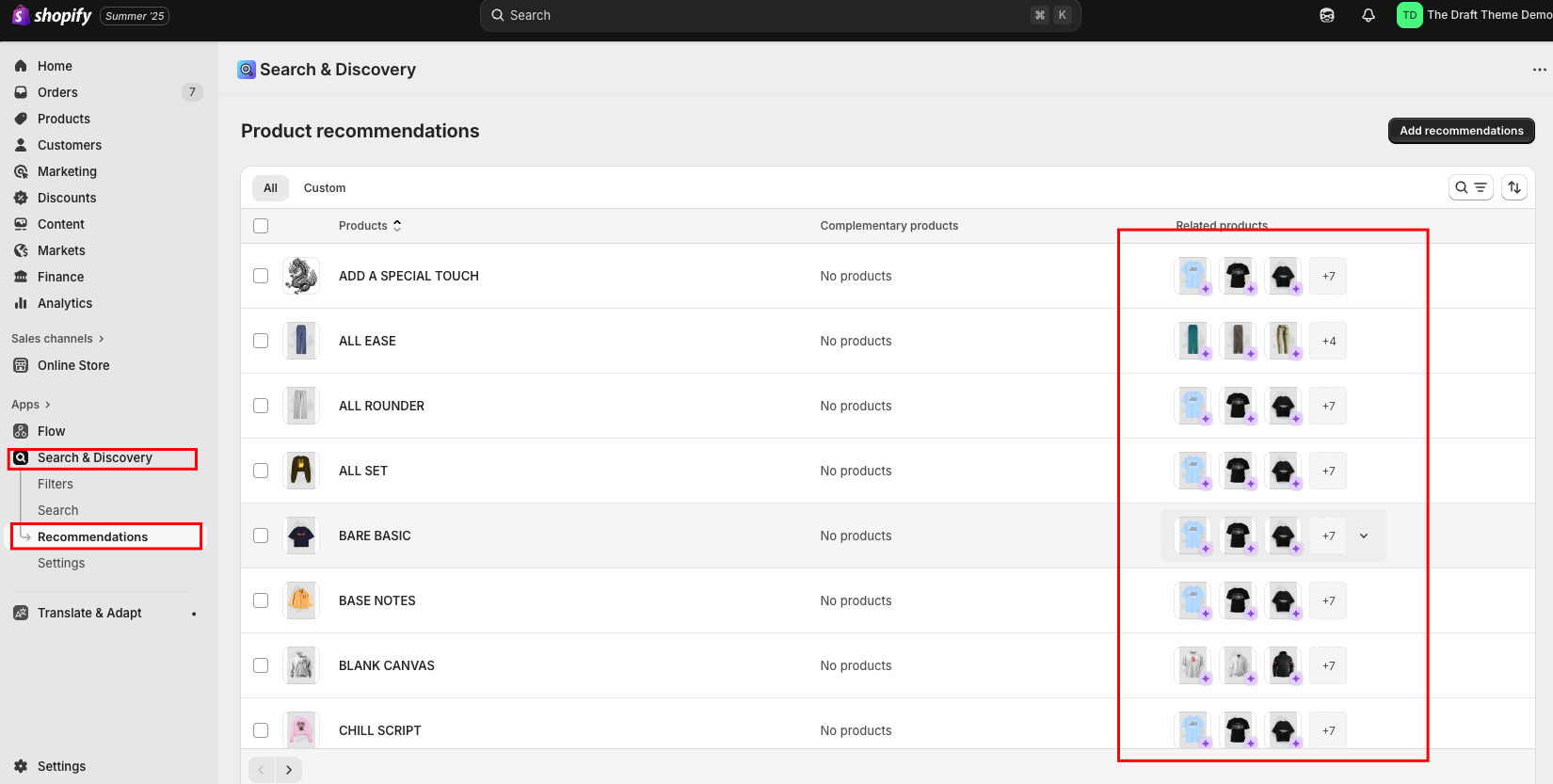Click the Markets globe icon
1553x784 pixels.
click(x=21, y=250)
